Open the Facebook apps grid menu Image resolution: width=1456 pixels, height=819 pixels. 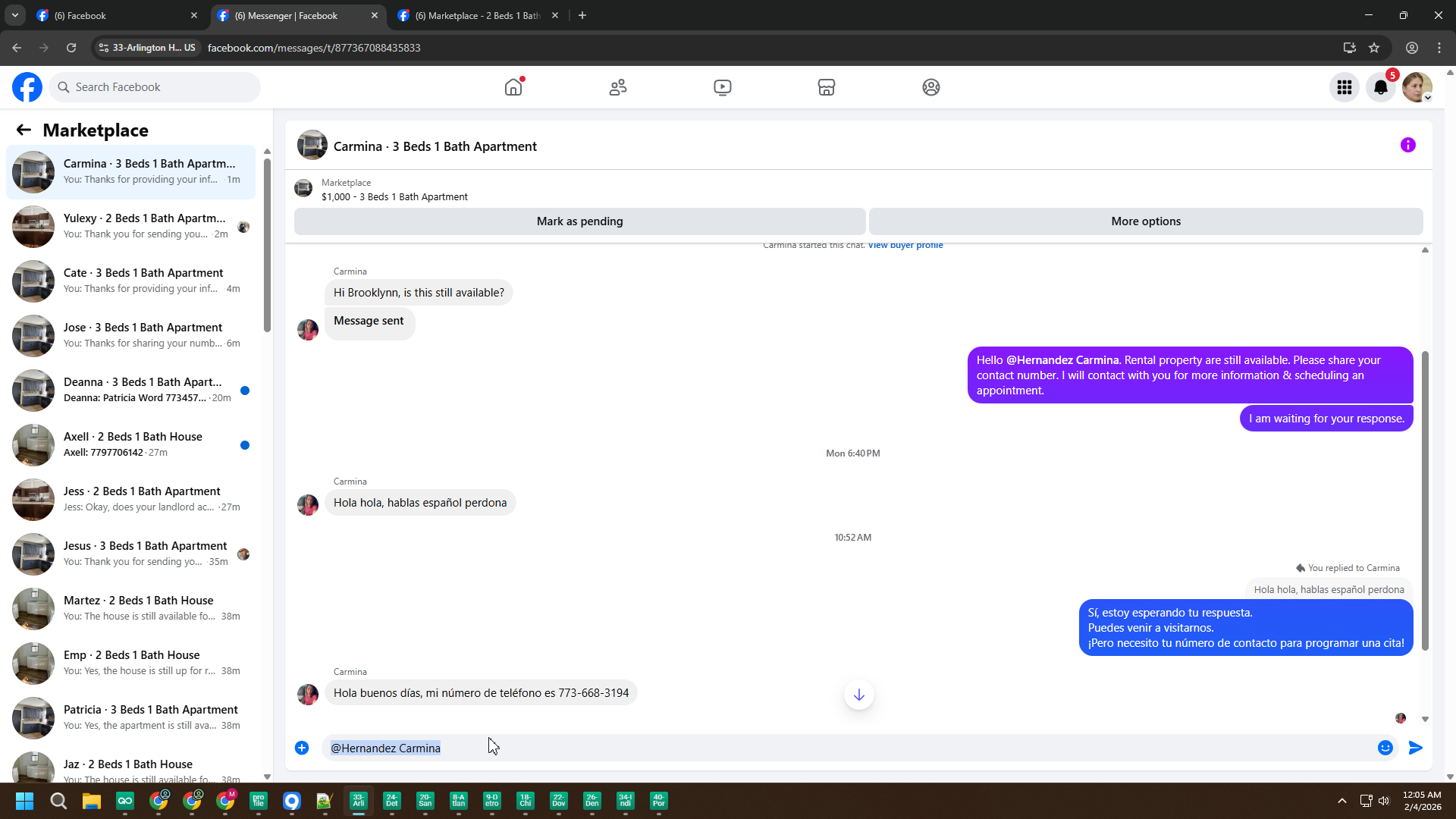tap(1345, 87)
